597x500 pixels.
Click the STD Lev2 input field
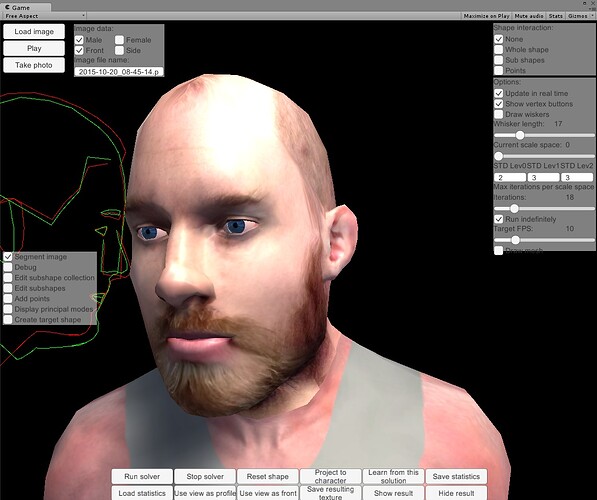point(577,177)
